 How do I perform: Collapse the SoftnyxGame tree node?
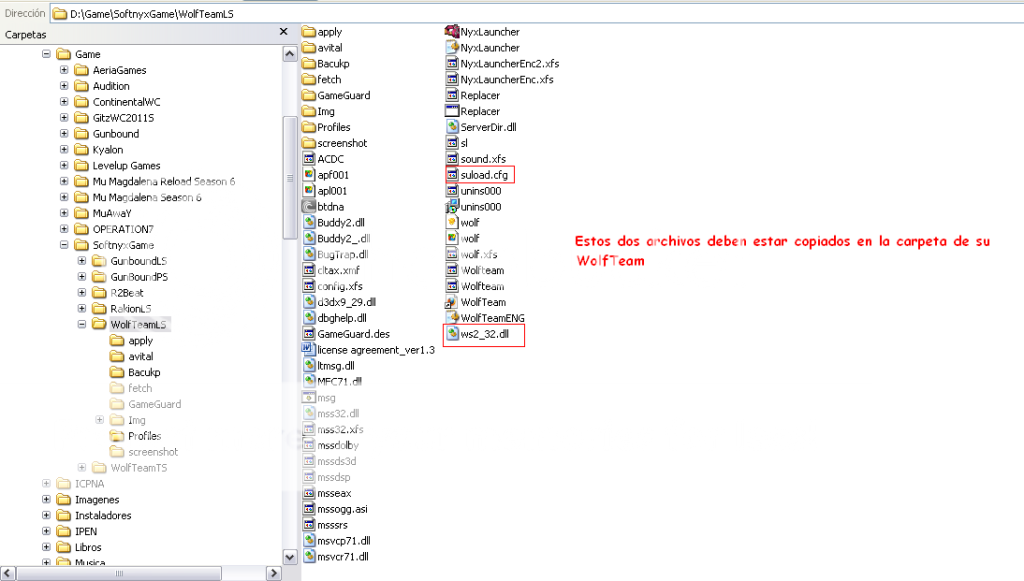point(64,245)
